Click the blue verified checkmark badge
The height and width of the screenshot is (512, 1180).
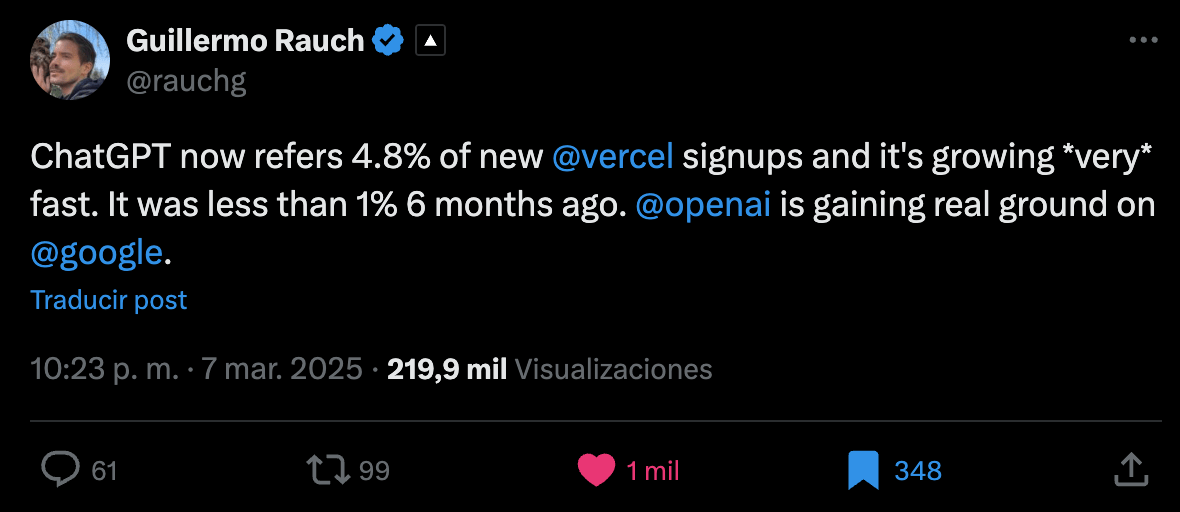tap(388, 41)
